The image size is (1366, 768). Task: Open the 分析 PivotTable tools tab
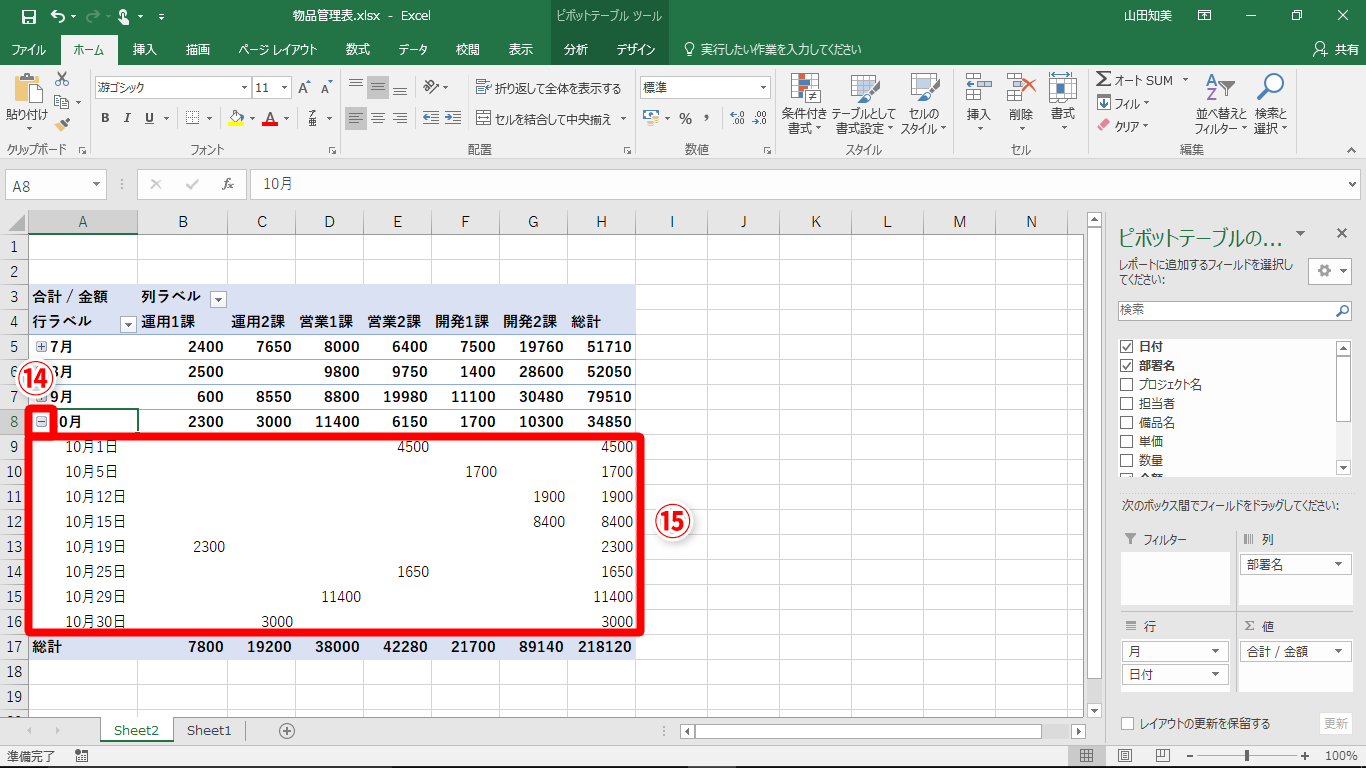click(x=576, y=50)
